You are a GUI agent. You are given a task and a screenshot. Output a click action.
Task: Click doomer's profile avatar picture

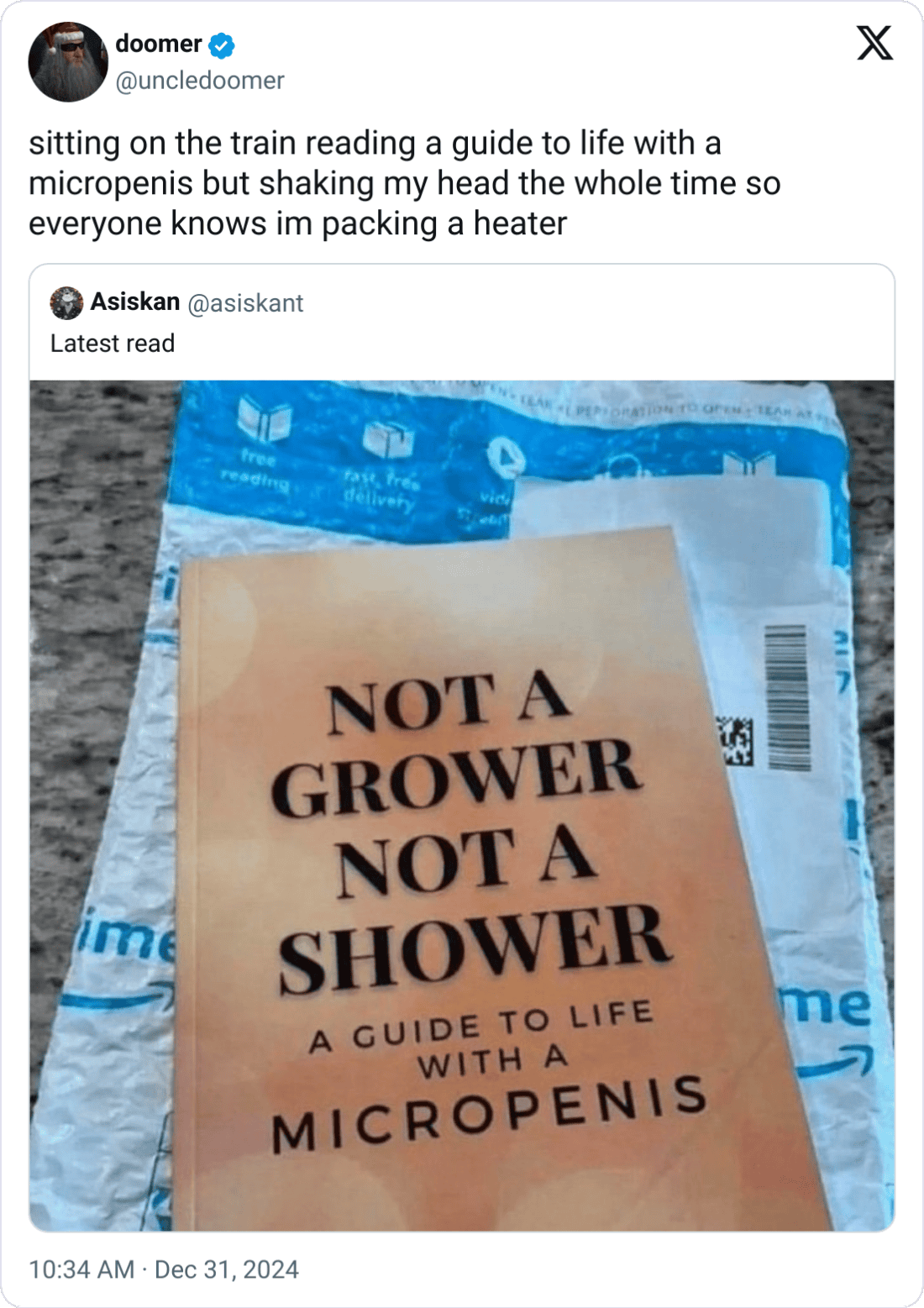[68, 62]
